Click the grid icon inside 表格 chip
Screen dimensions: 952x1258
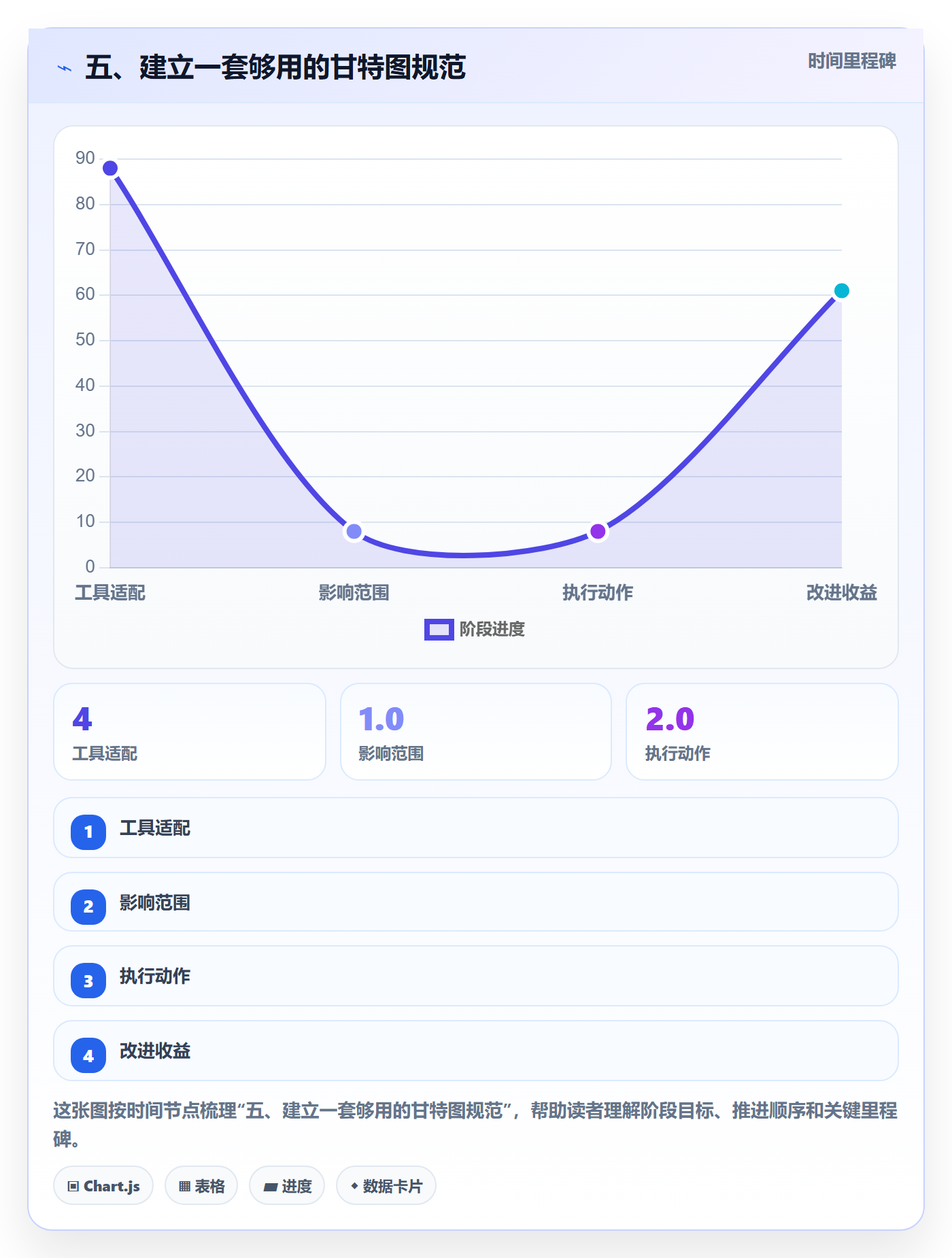coord(184,1187)
